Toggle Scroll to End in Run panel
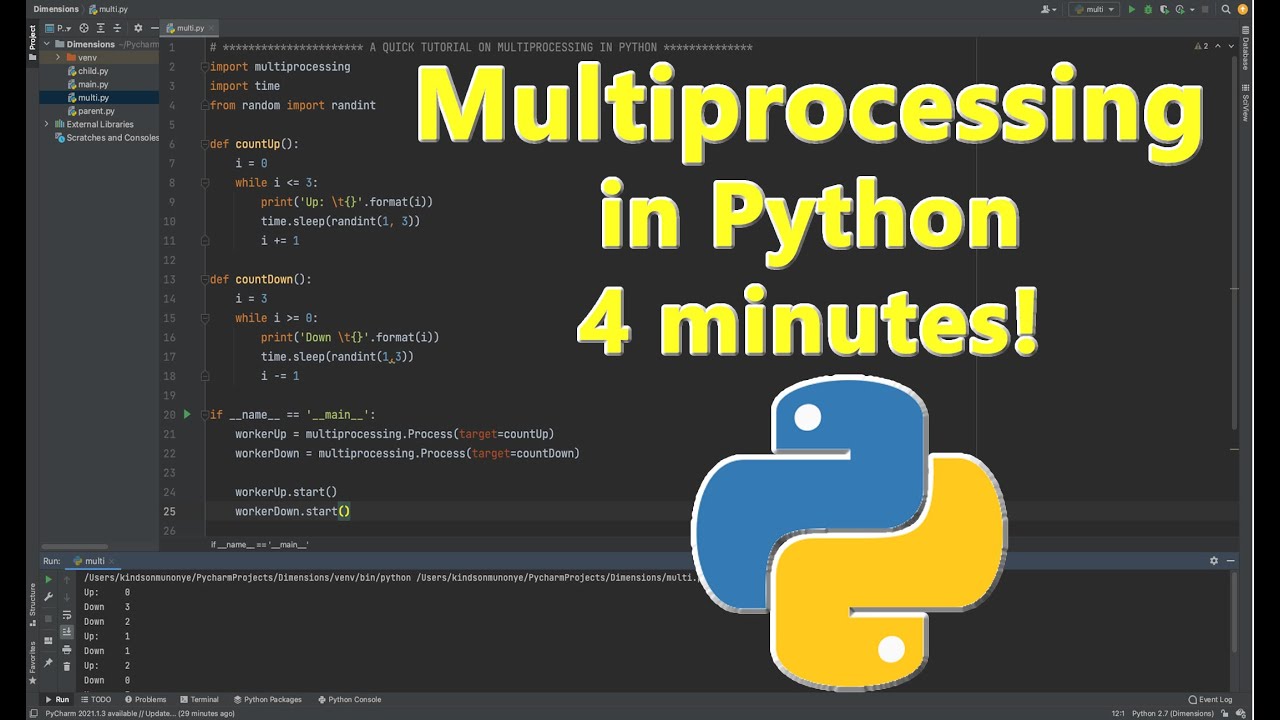1280x720 pixels. pyautogui.click(x=67, y=632)
